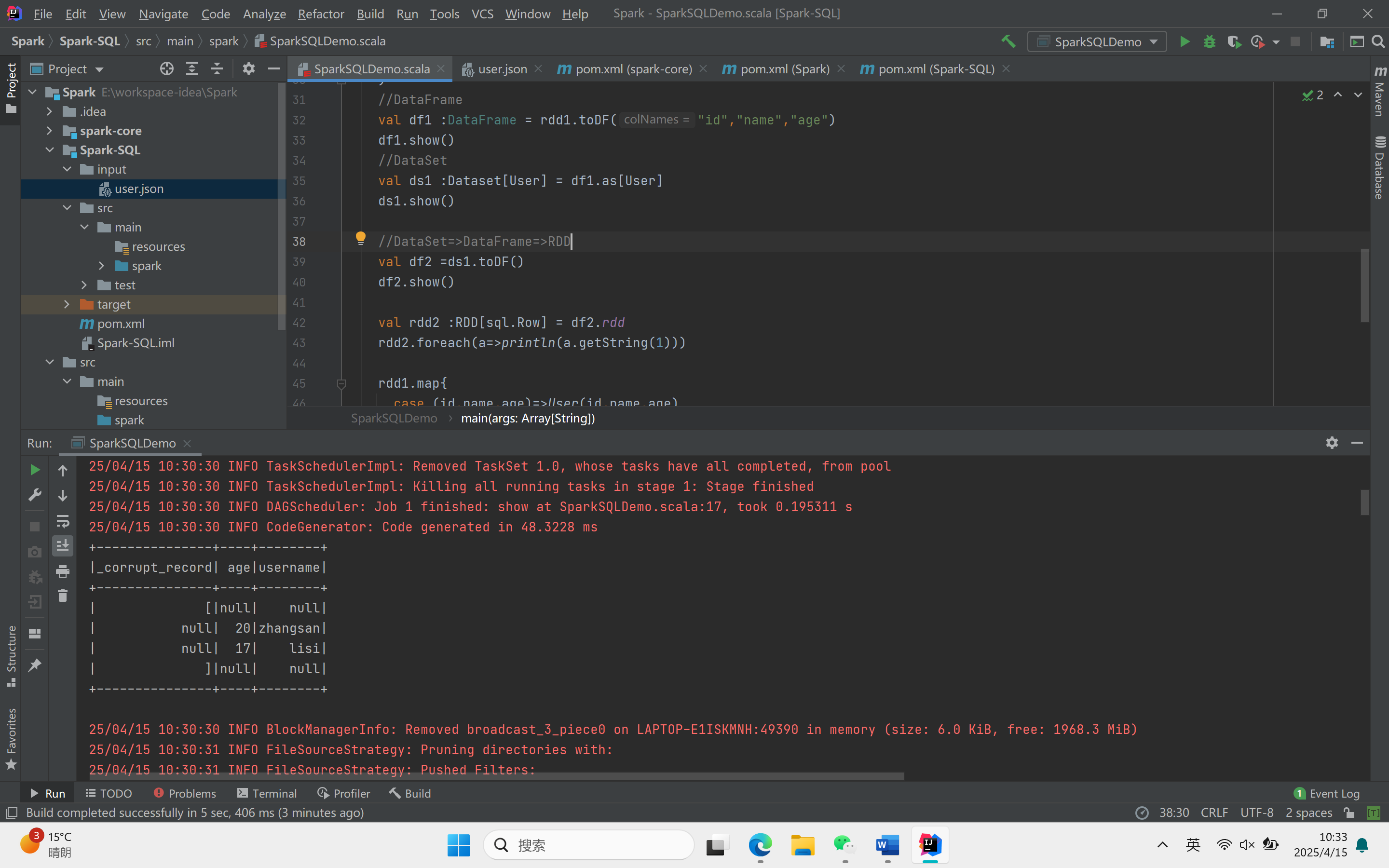Click Rerun SparkSQLDemo in the Run panel
1389x868 pixels.
[34, 470]
